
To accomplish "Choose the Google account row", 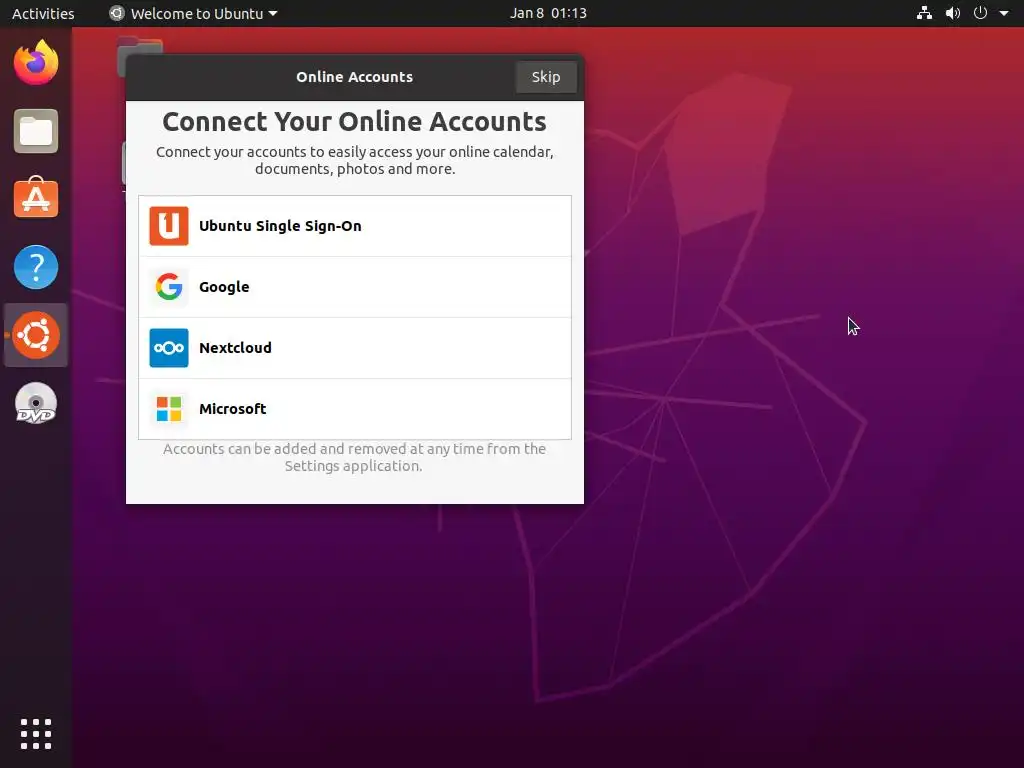I will pyautogui.click(x=355, y=287).
